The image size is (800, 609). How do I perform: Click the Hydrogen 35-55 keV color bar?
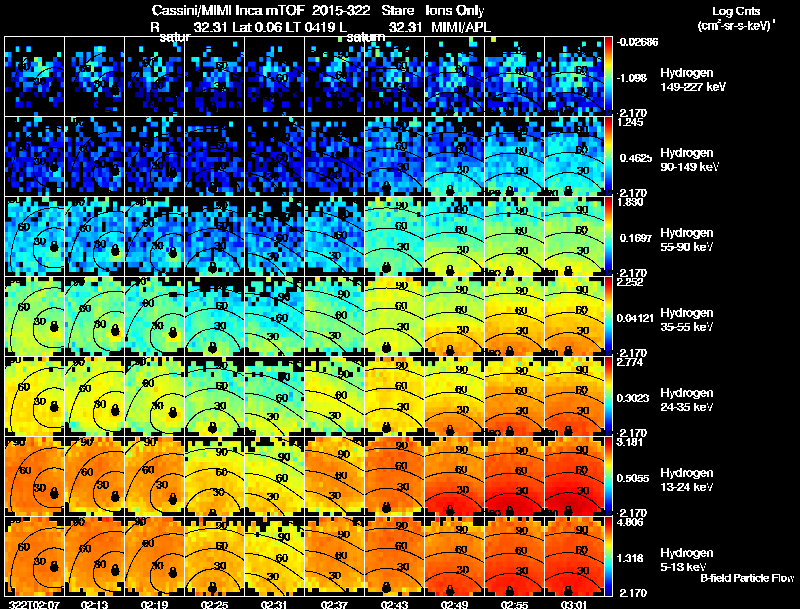(x=609, y=316)
